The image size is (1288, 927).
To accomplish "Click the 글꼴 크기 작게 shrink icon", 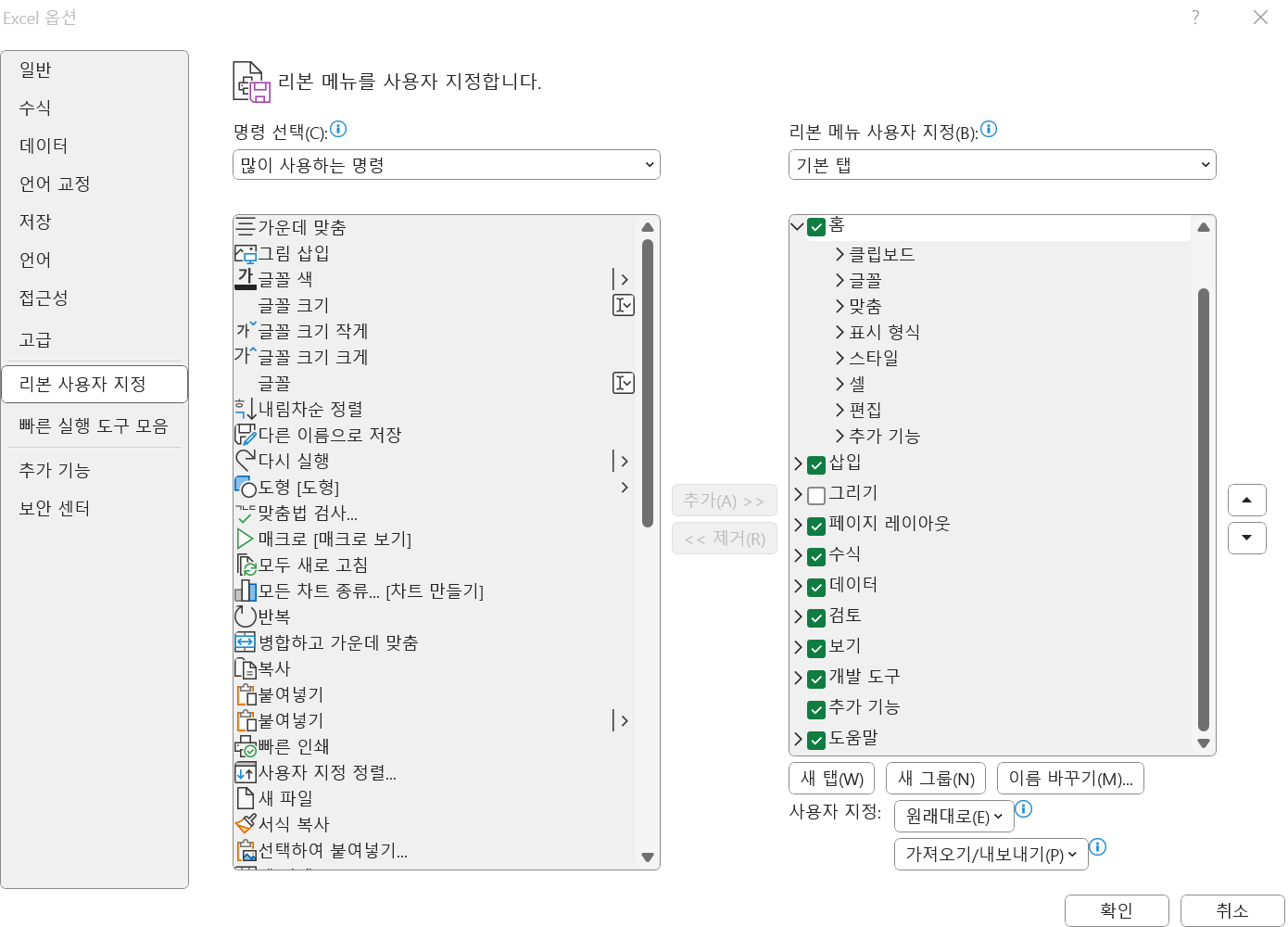I will 246,330.
